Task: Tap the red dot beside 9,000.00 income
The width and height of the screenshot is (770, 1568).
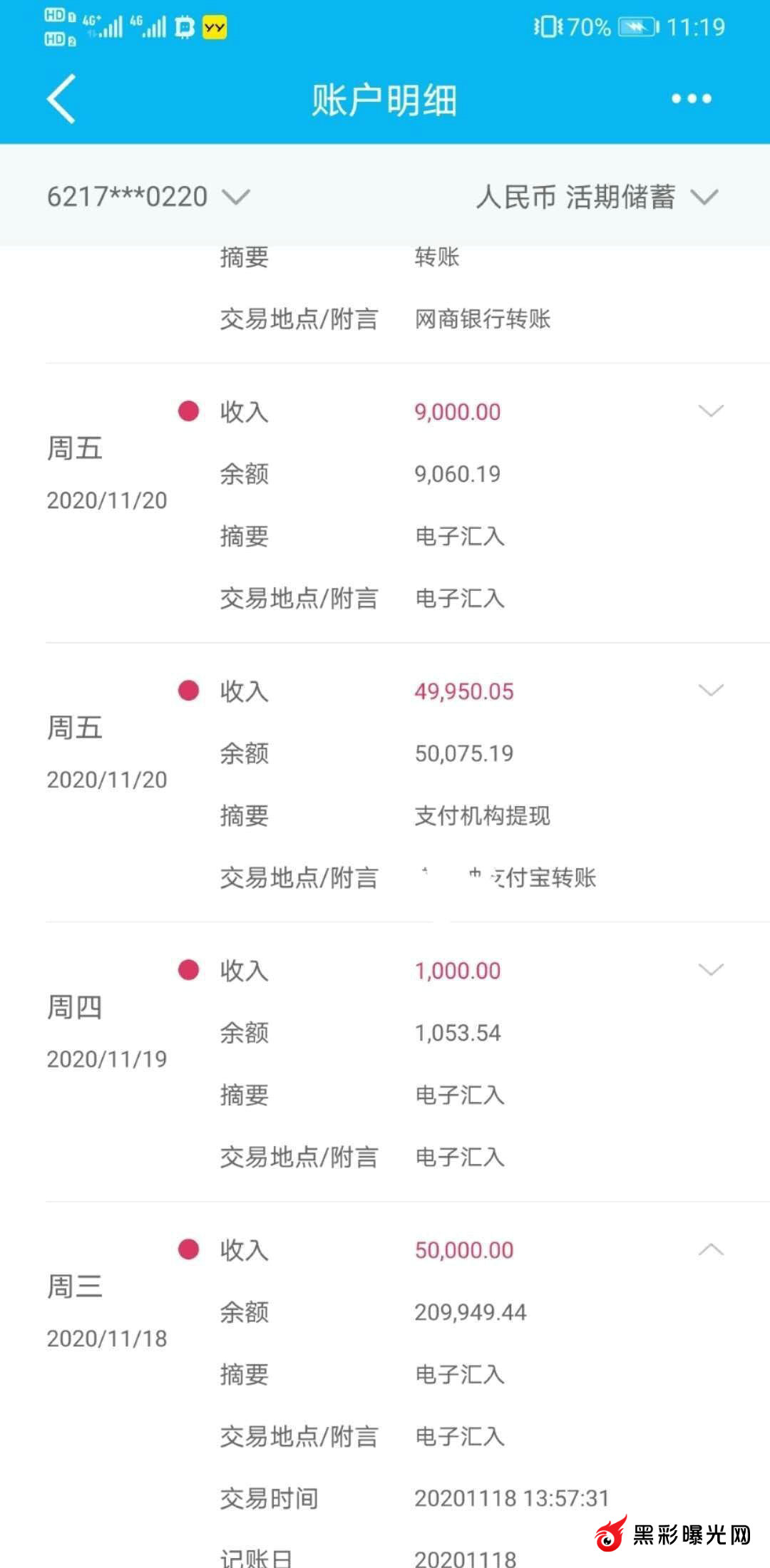Action: [x=188, y=411]
